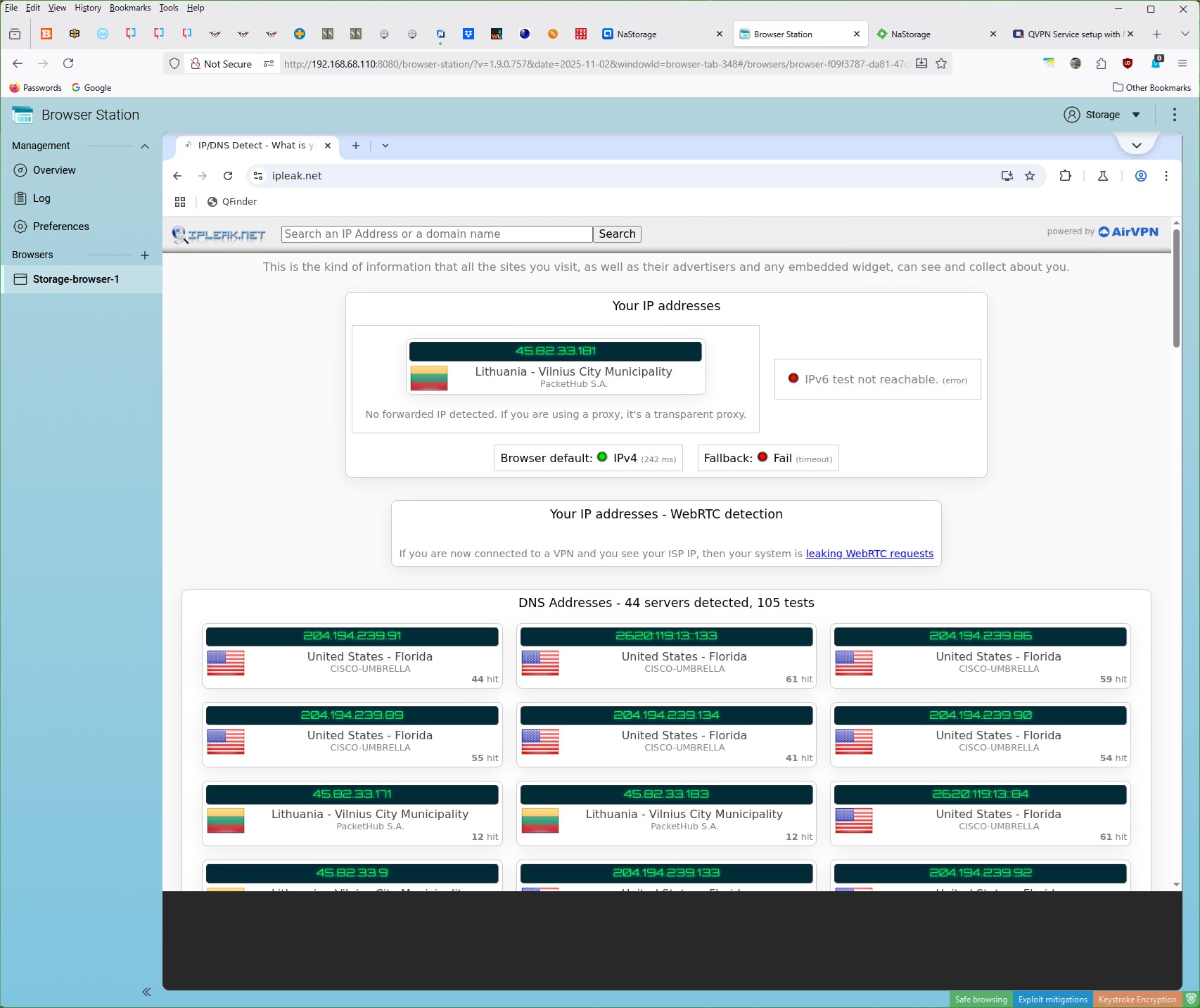Collapse the Management section chevron
Viewport: 1200px width, 1008px height.
coord(145,146)
